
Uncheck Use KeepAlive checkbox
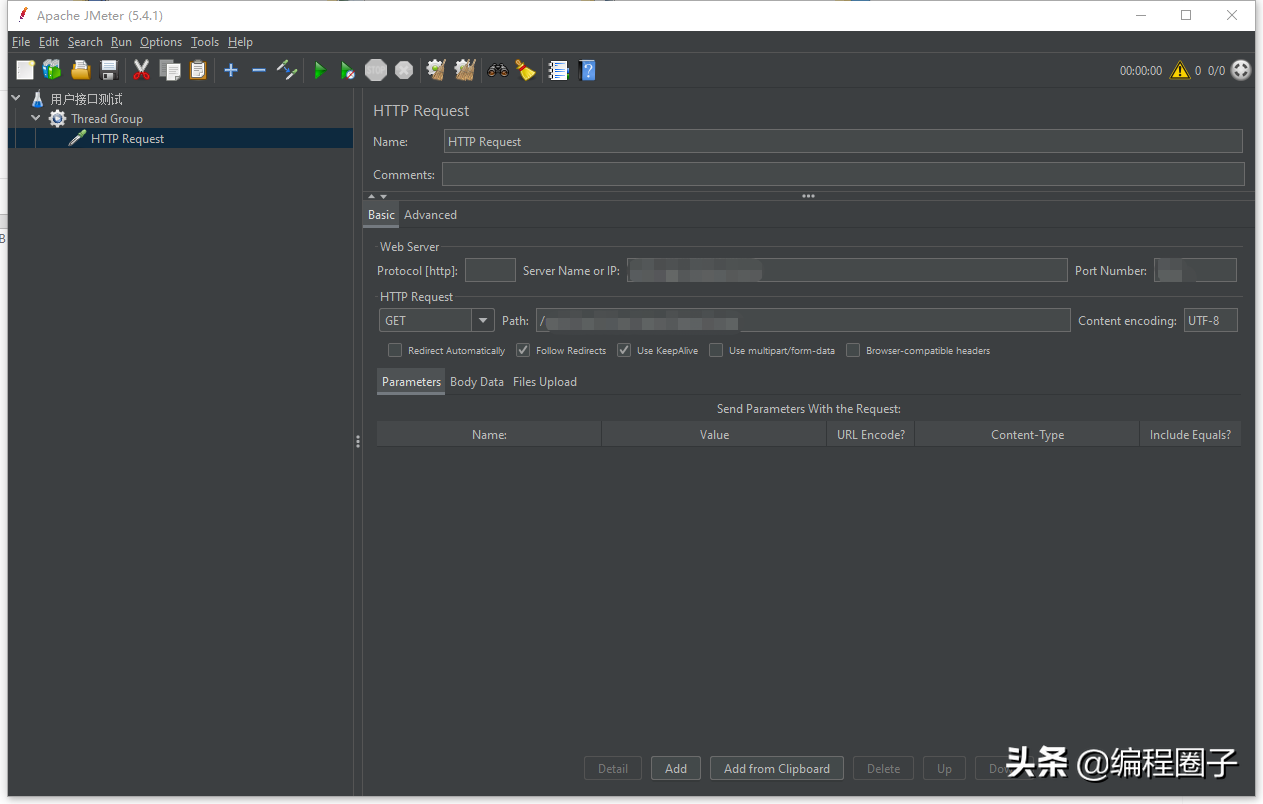pyautogui.click(x=624, y=350)
